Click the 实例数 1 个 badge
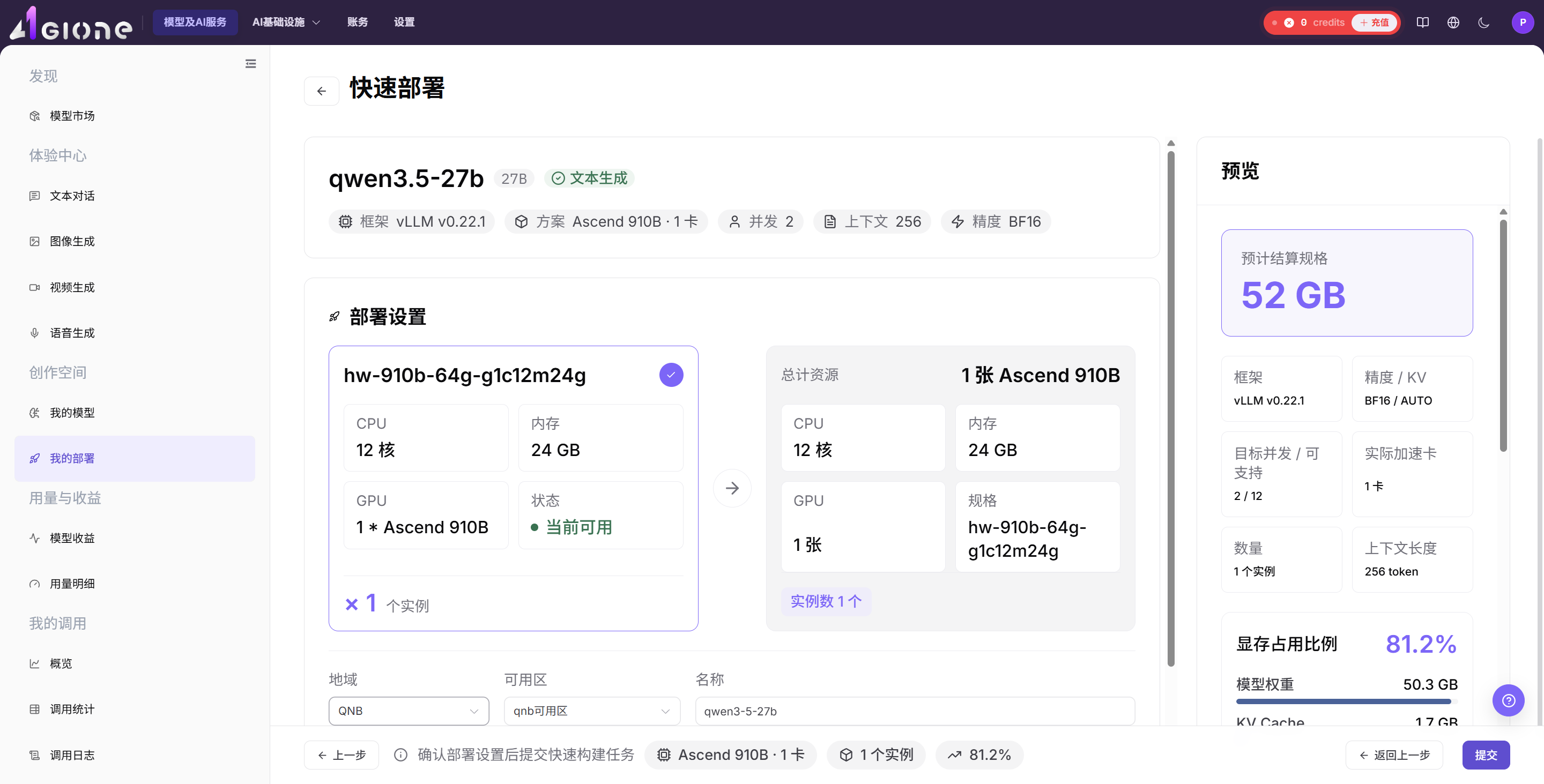 pos(826,601)
